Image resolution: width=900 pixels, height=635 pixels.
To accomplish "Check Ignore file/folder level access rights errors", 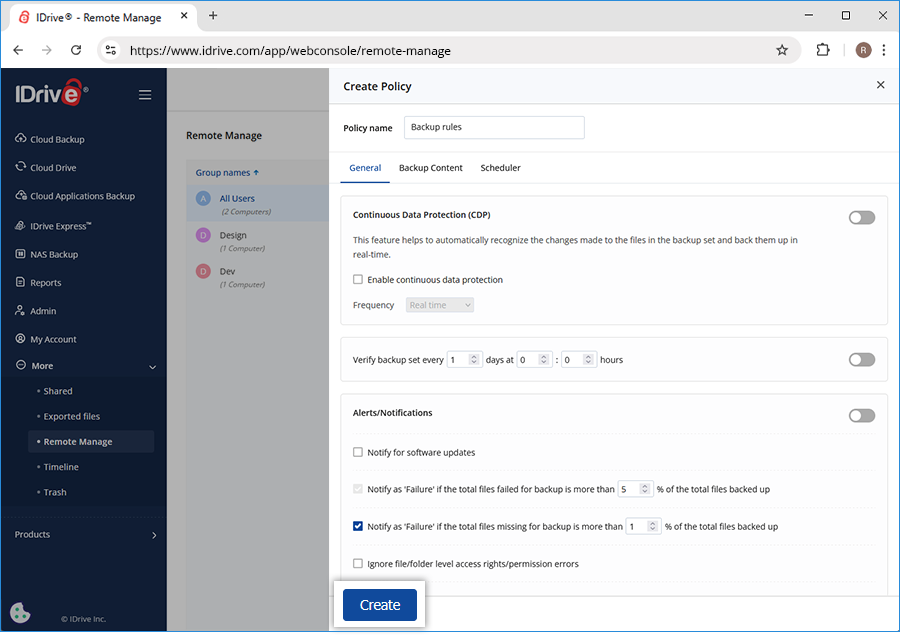I will [358, 563].
